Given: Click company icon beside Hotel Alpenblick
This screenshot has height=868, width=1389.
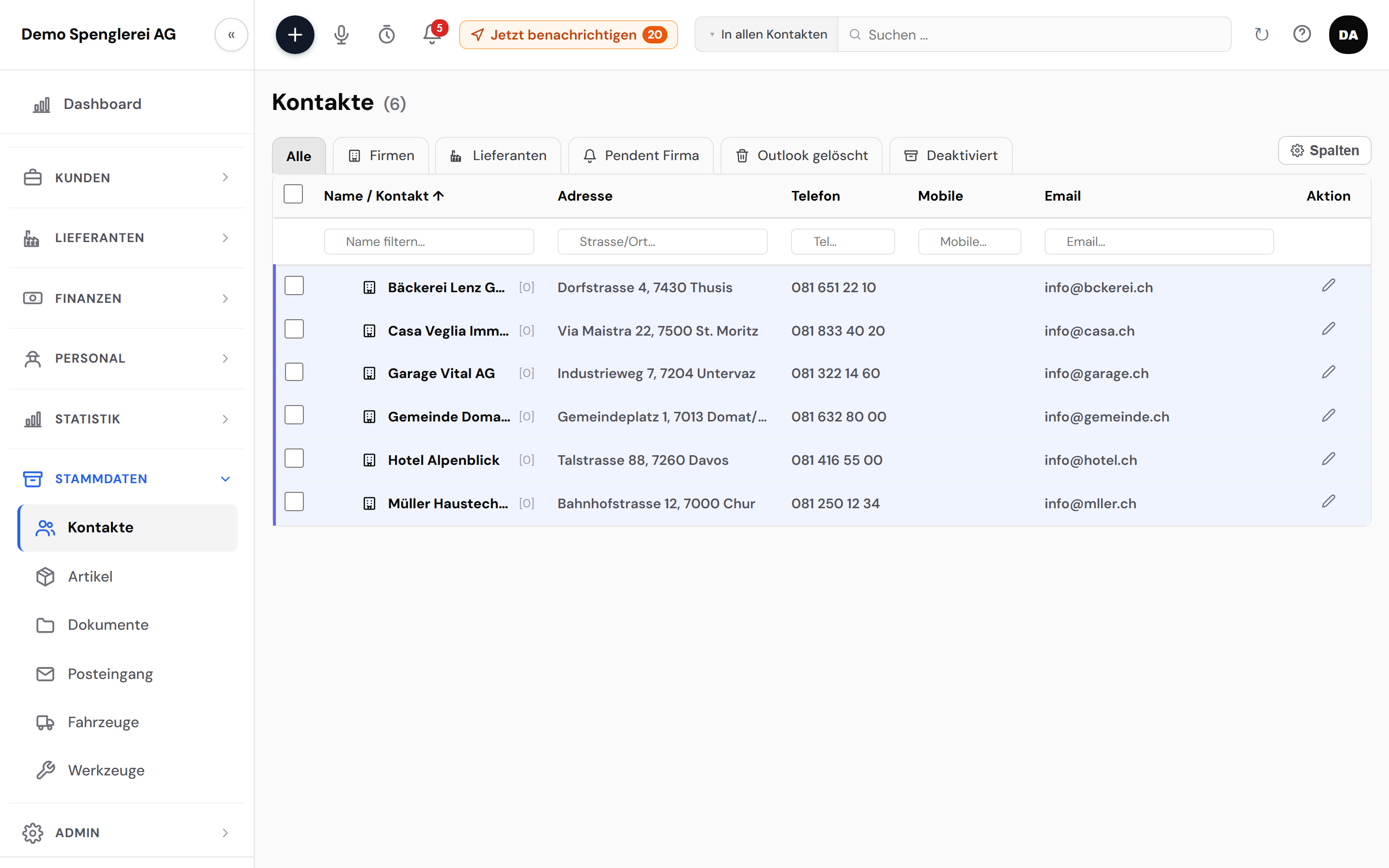Looking at the screenshot, I should tap(369, 460).
